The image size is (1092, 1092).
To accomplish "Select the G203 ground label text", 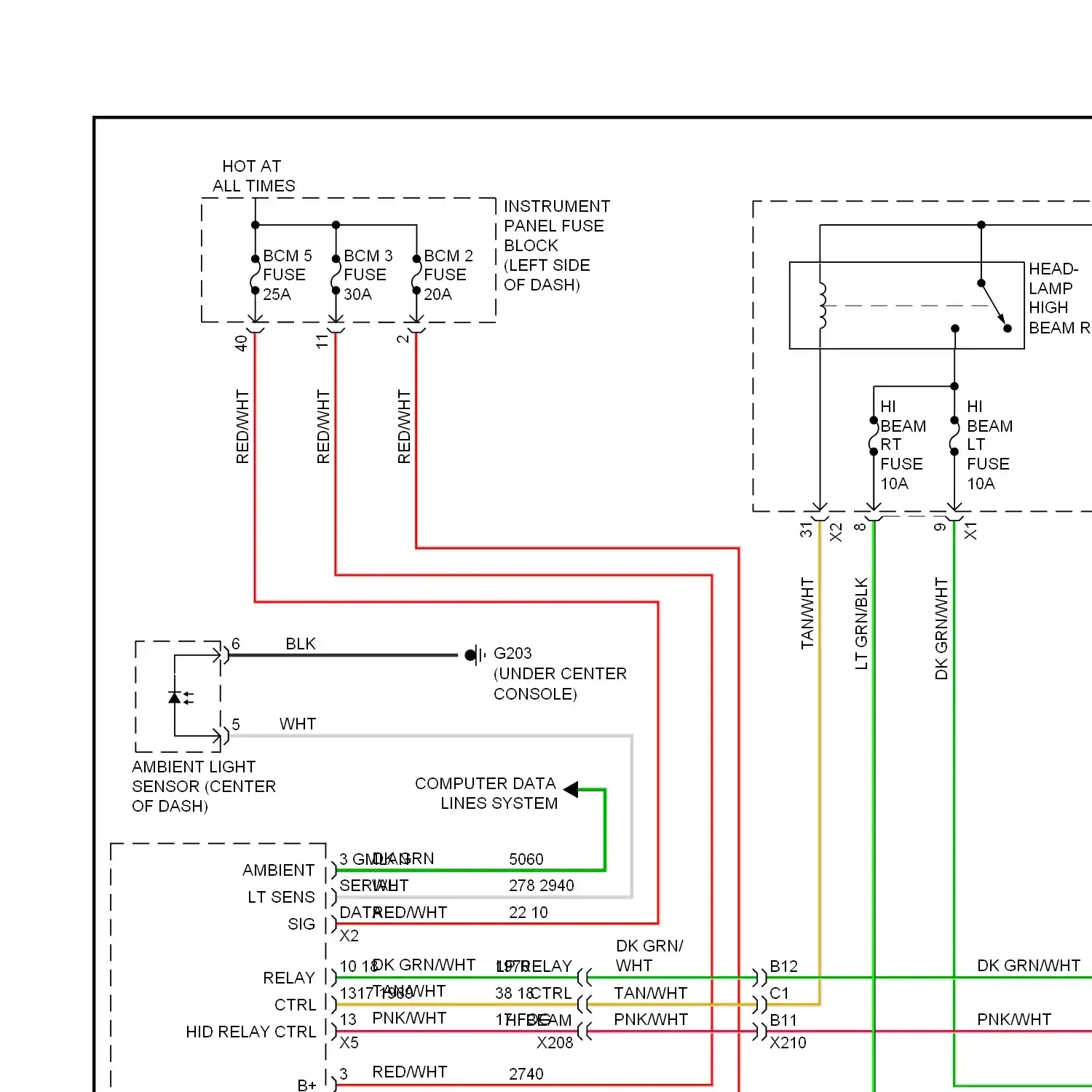I will (513, 654).
